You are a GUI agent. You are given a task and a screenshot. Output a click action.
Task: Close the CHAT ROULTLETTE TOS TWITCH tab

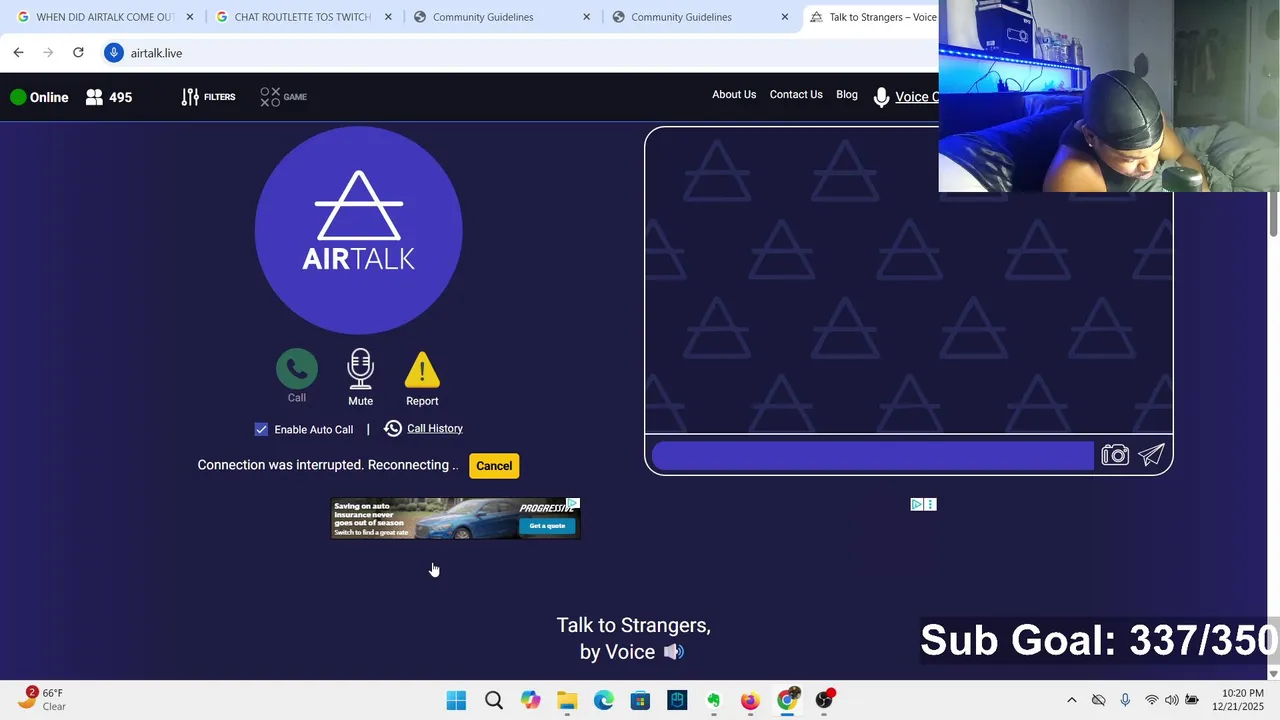[x=388, y=17]
